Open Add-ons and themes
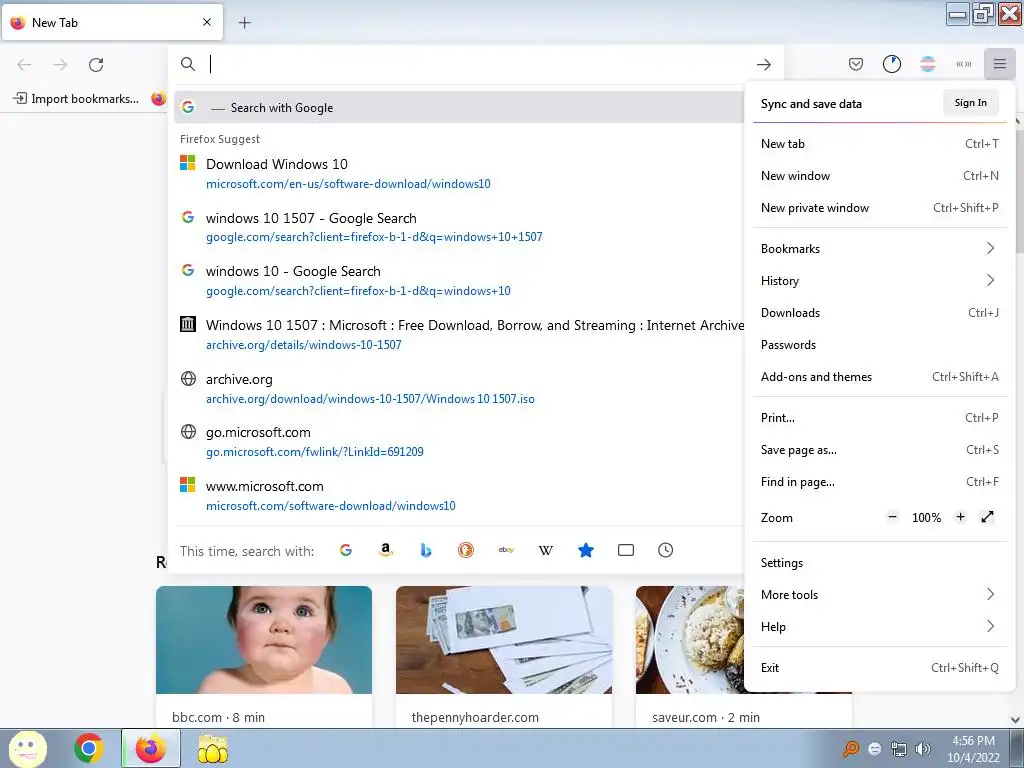Screen dimensions: 1024x768 (879, 377)
